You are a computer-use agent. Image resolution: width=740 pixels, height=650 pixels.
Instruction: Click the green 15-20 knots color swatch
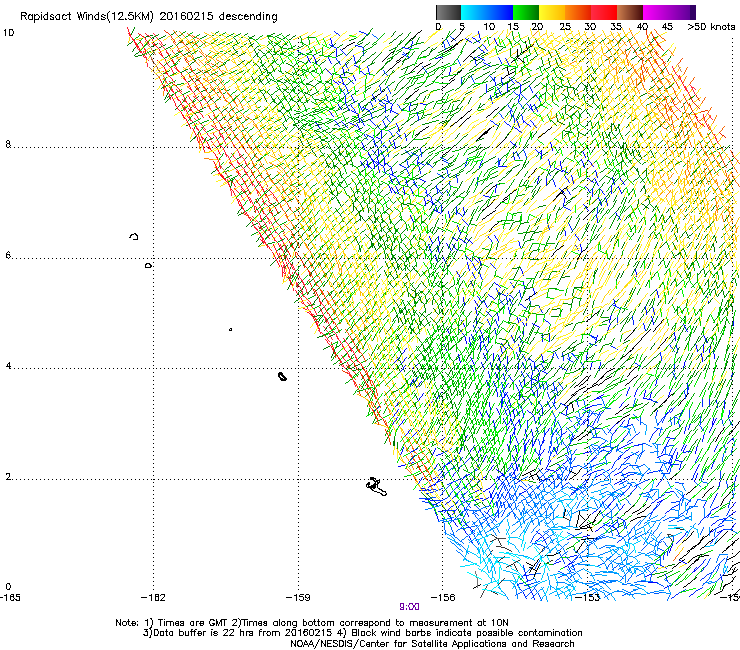[526, 12]
